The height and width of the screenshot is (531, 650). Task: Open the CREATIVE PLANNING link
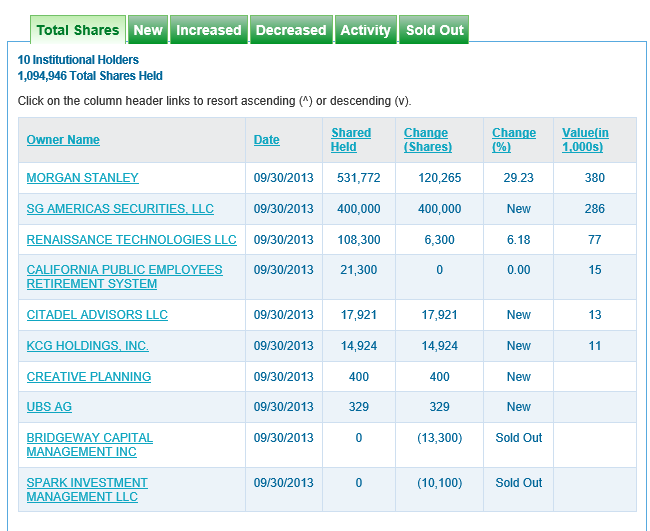pyautogui.click(x=89, y=377)
